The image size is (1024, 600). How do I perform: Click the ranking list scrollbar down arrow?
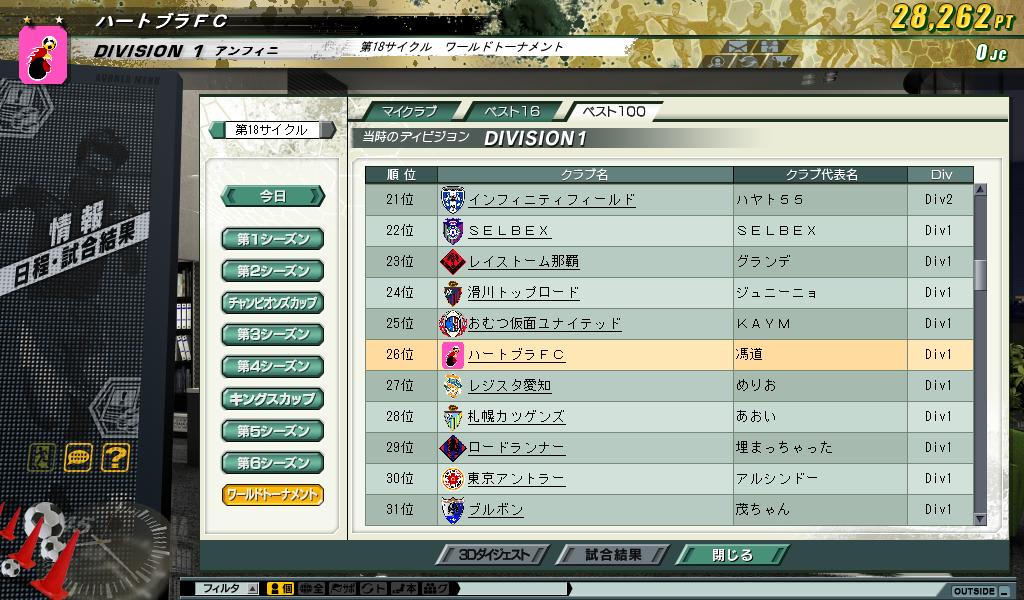[980, 519]
